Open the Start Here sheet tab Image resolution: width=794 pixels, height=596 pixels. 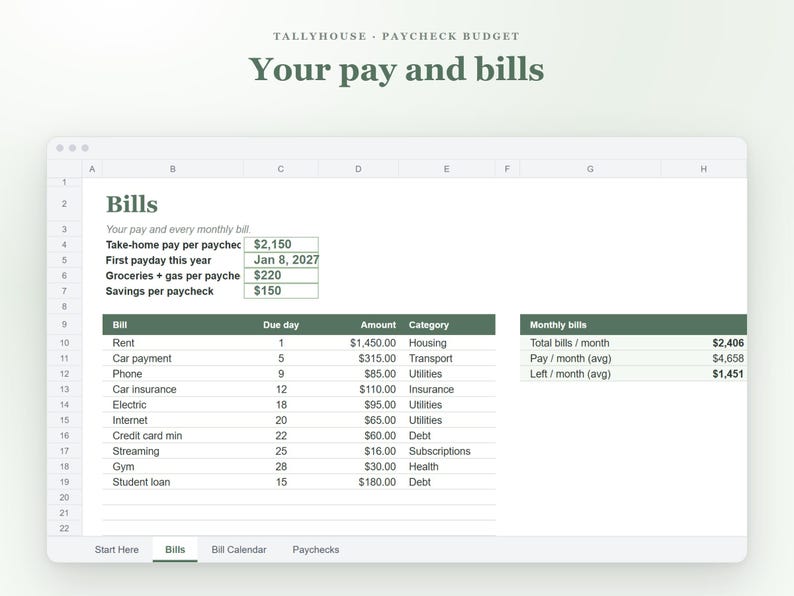116,549
